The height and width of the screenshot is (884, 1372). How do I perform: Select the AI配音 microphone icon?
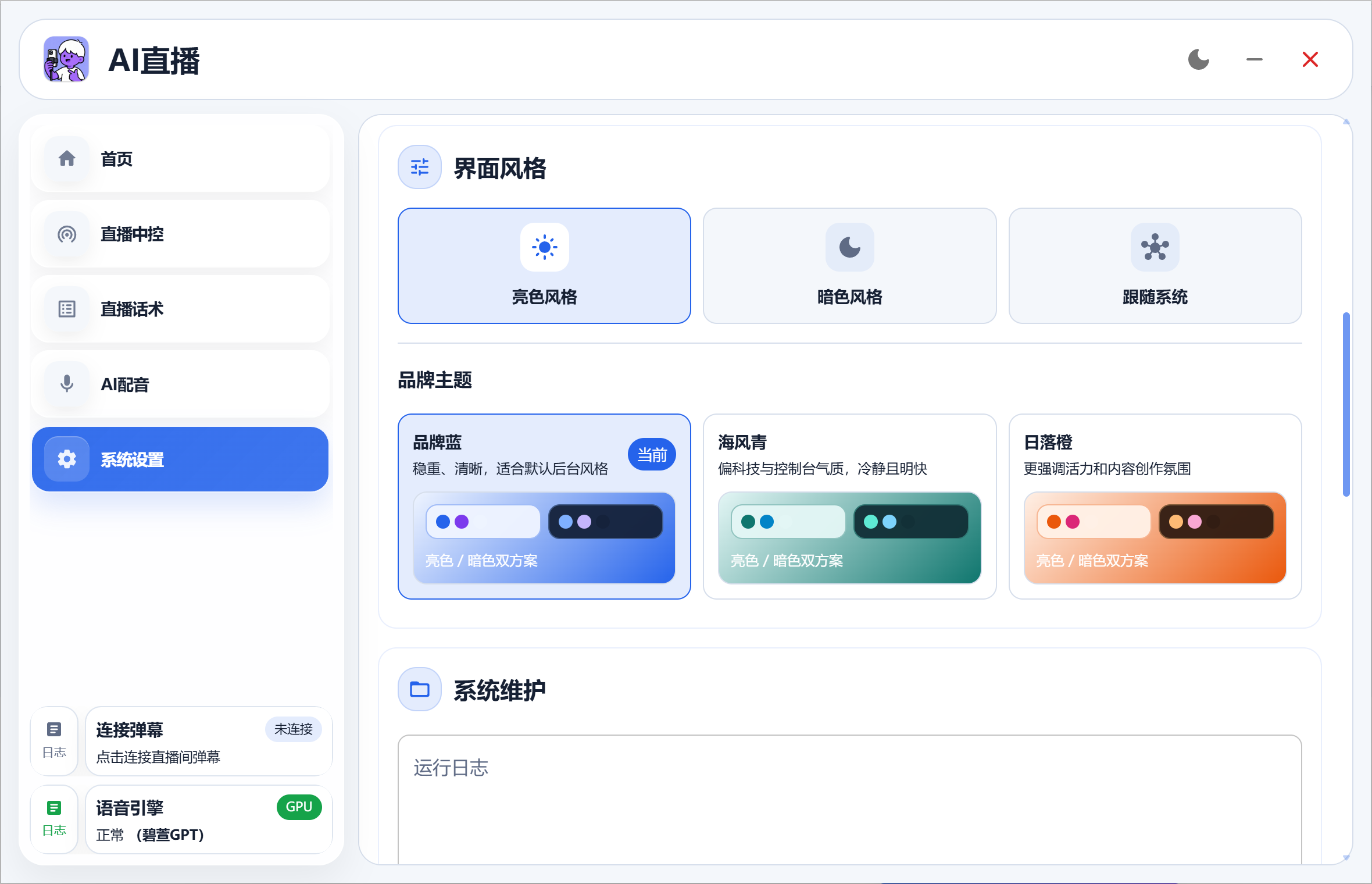pos(66,384)
